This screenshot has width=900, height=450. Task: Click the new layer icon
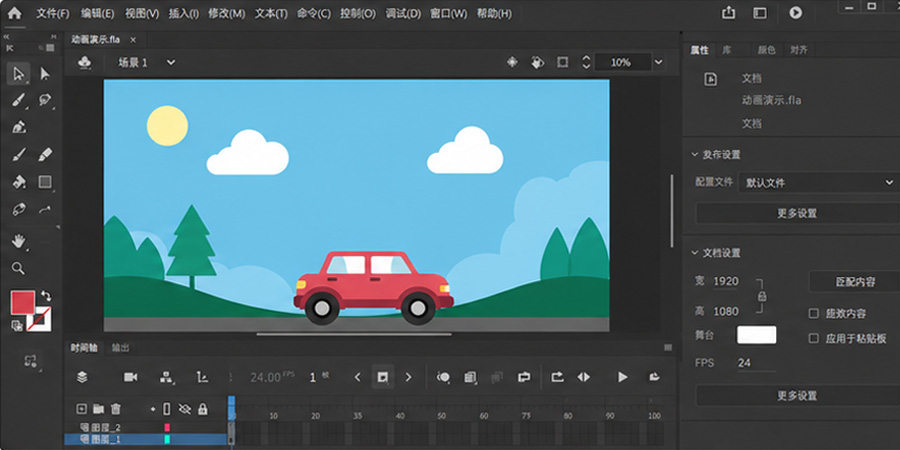click(x=82, y=409)
